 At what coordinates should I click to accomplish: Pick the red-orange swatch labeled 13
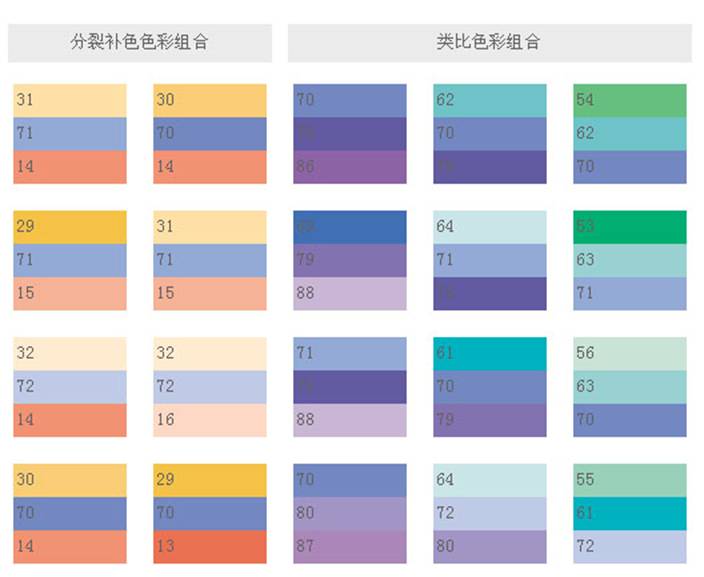coord(210,546)
